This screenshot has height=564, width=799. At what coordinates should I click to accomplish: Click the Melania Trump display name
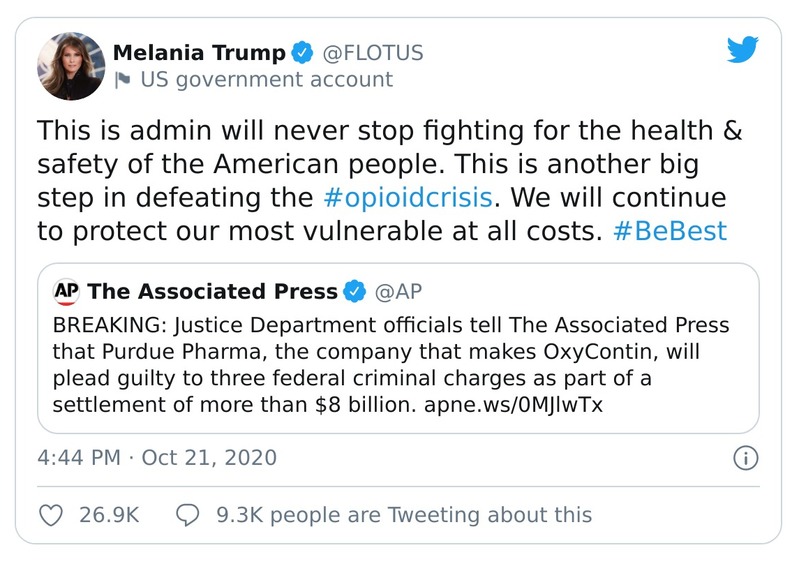198,53
